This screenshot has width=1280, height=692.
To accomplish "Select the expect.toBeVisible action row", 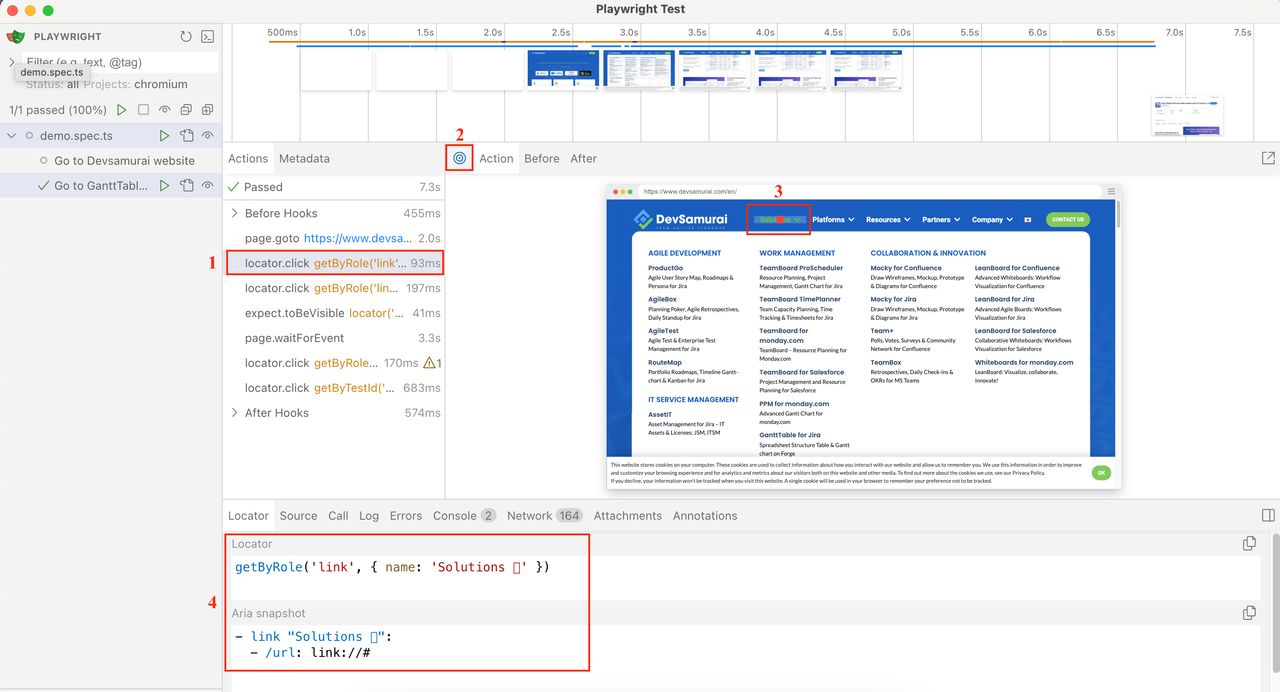I will (334, 313).
